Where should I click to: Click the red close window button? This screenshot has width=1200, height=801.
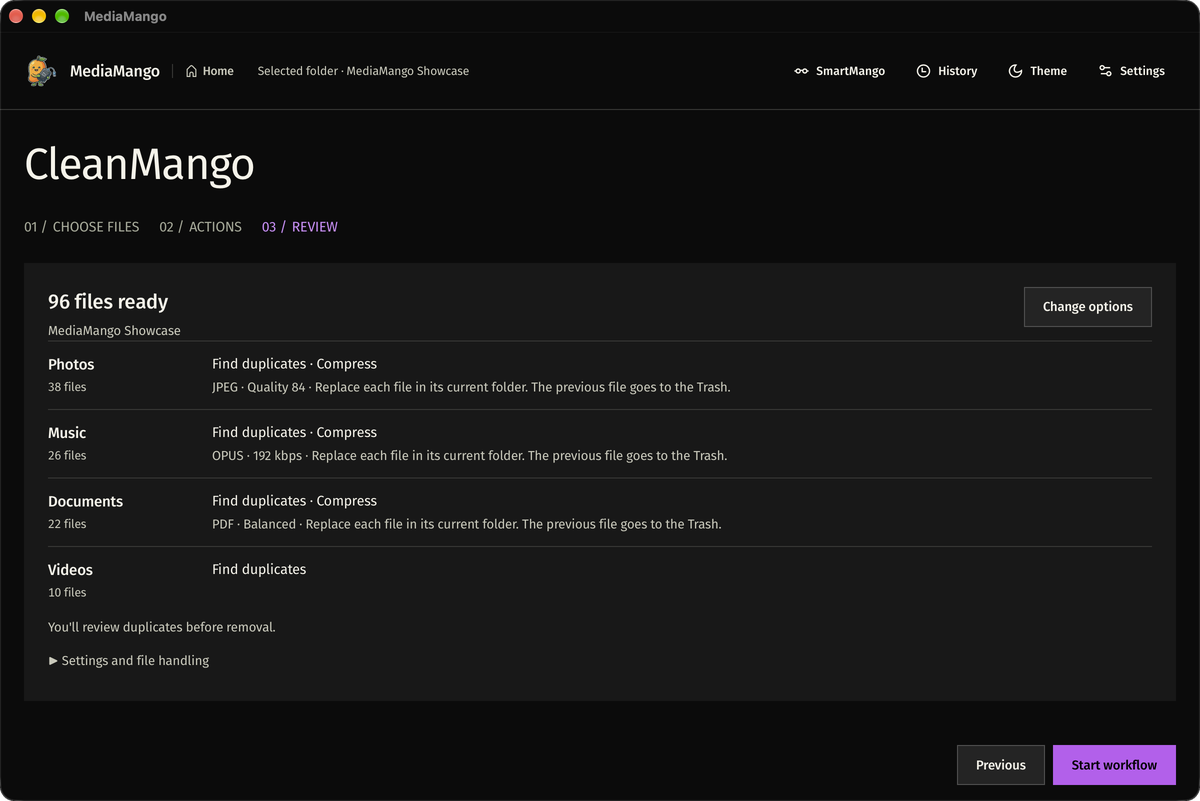tap(16, 16)
